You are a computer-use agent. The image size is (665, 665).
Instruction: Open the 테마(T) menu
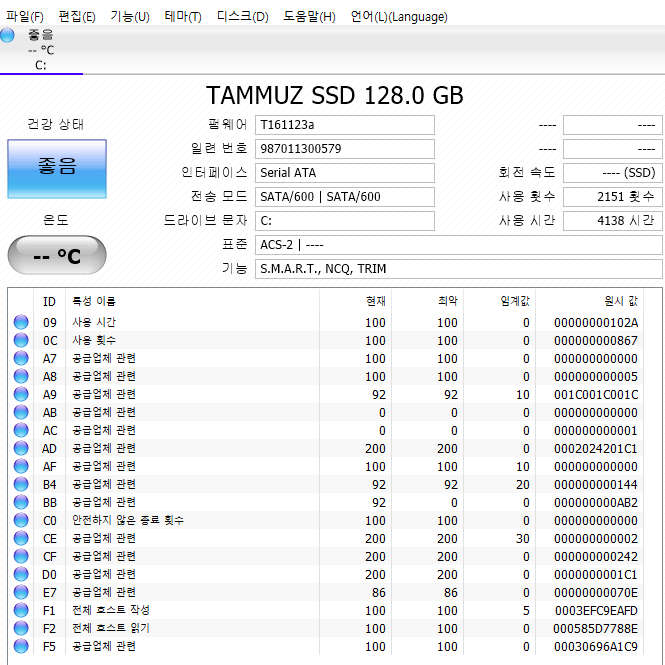(x=183, y=17)
